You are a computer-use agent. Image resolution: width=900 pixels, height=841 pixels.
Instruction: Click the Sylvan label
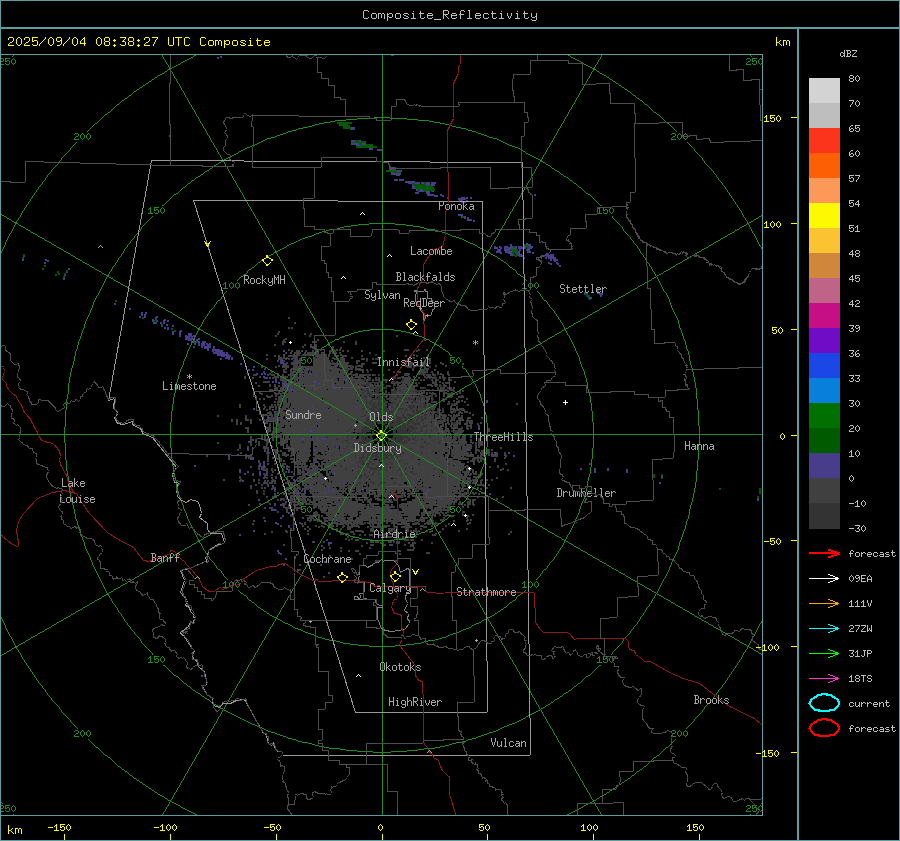382,295
